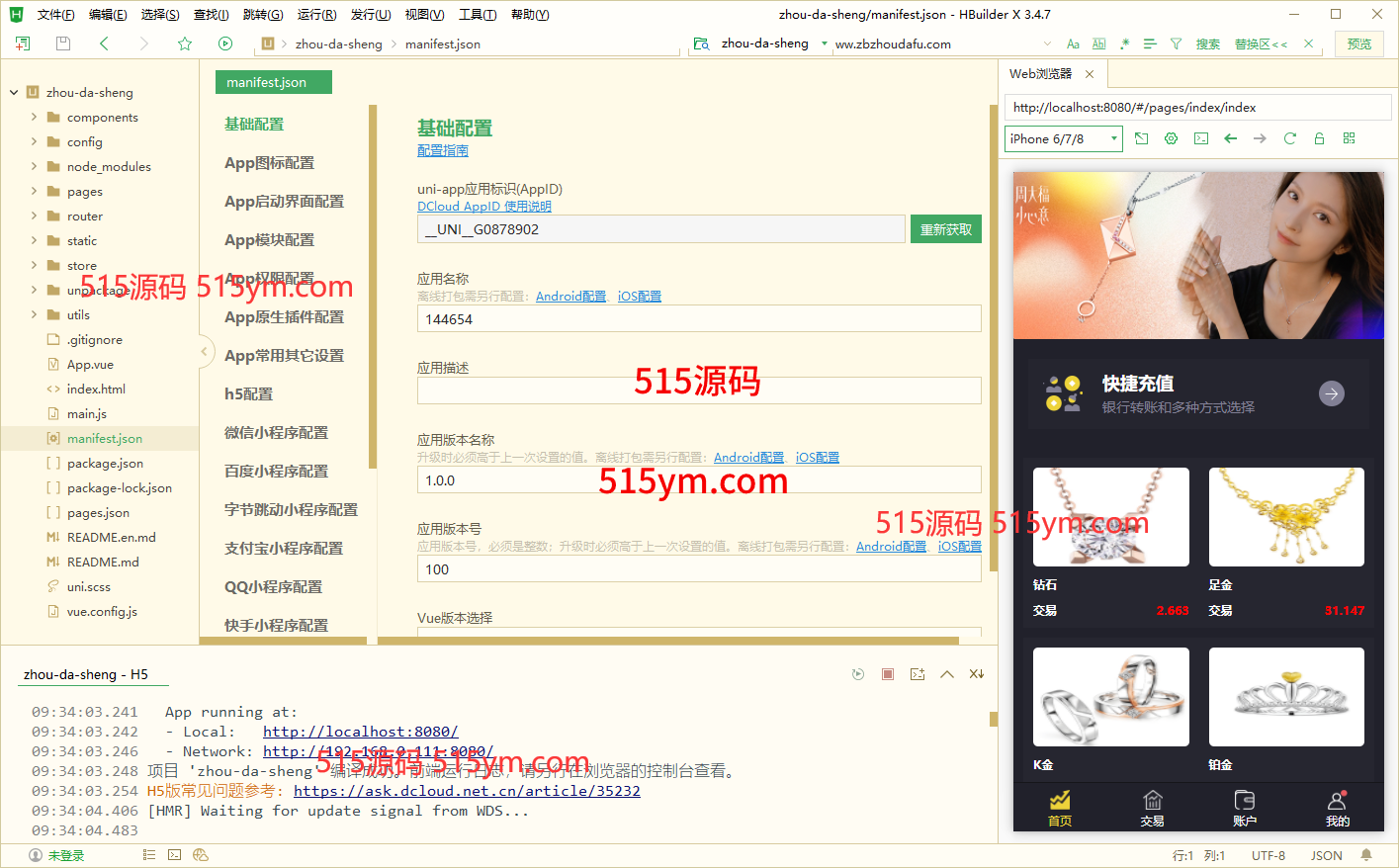Viewport: 1399px width, 868px height.
Task: Select the App图标配置 tab
Action: click(x=269, y=162)
